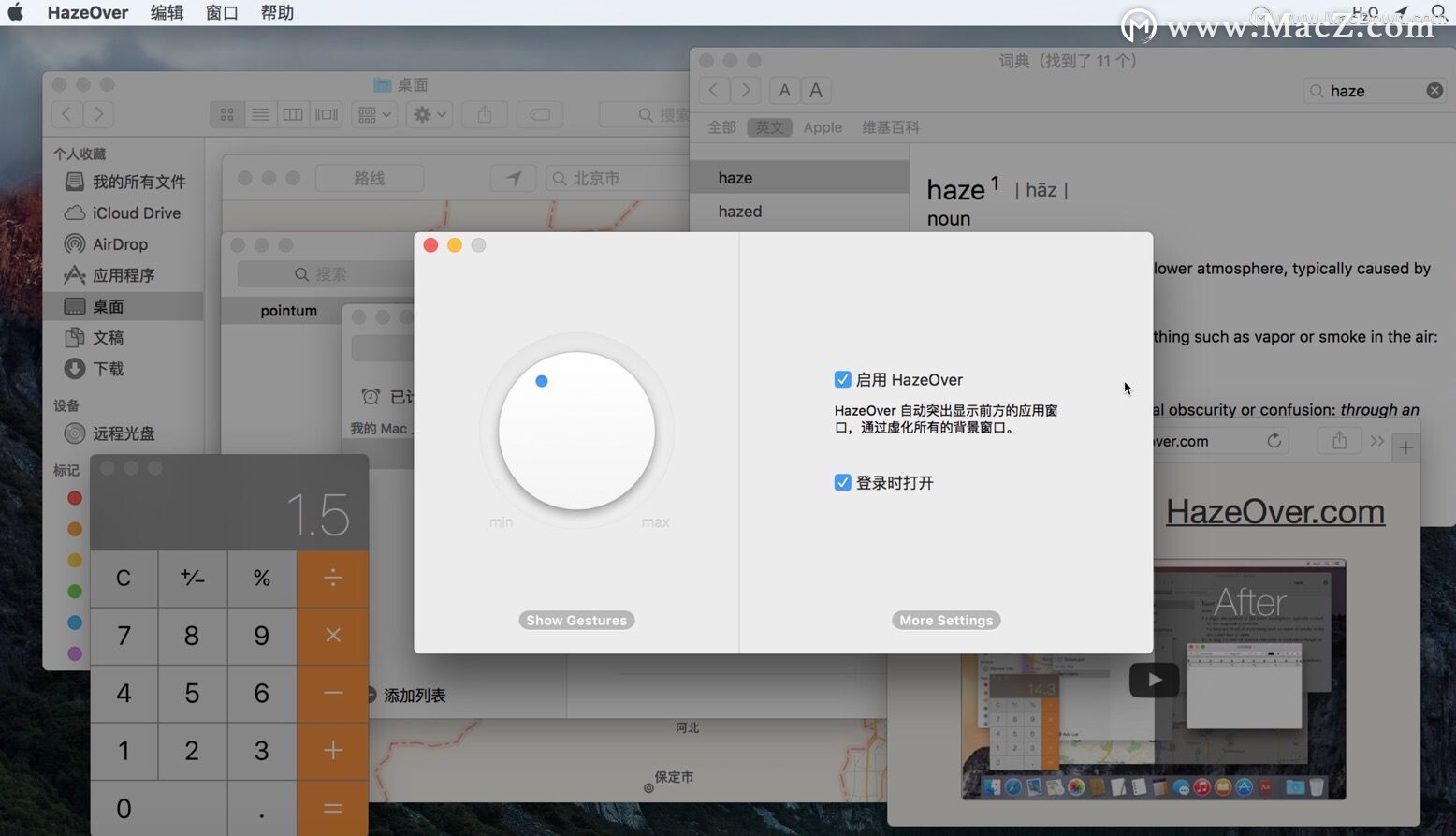Switch to the 维基百科 tab in Dictionary
Viewport: 1456px width, 836px height.
tap(891, 127)
